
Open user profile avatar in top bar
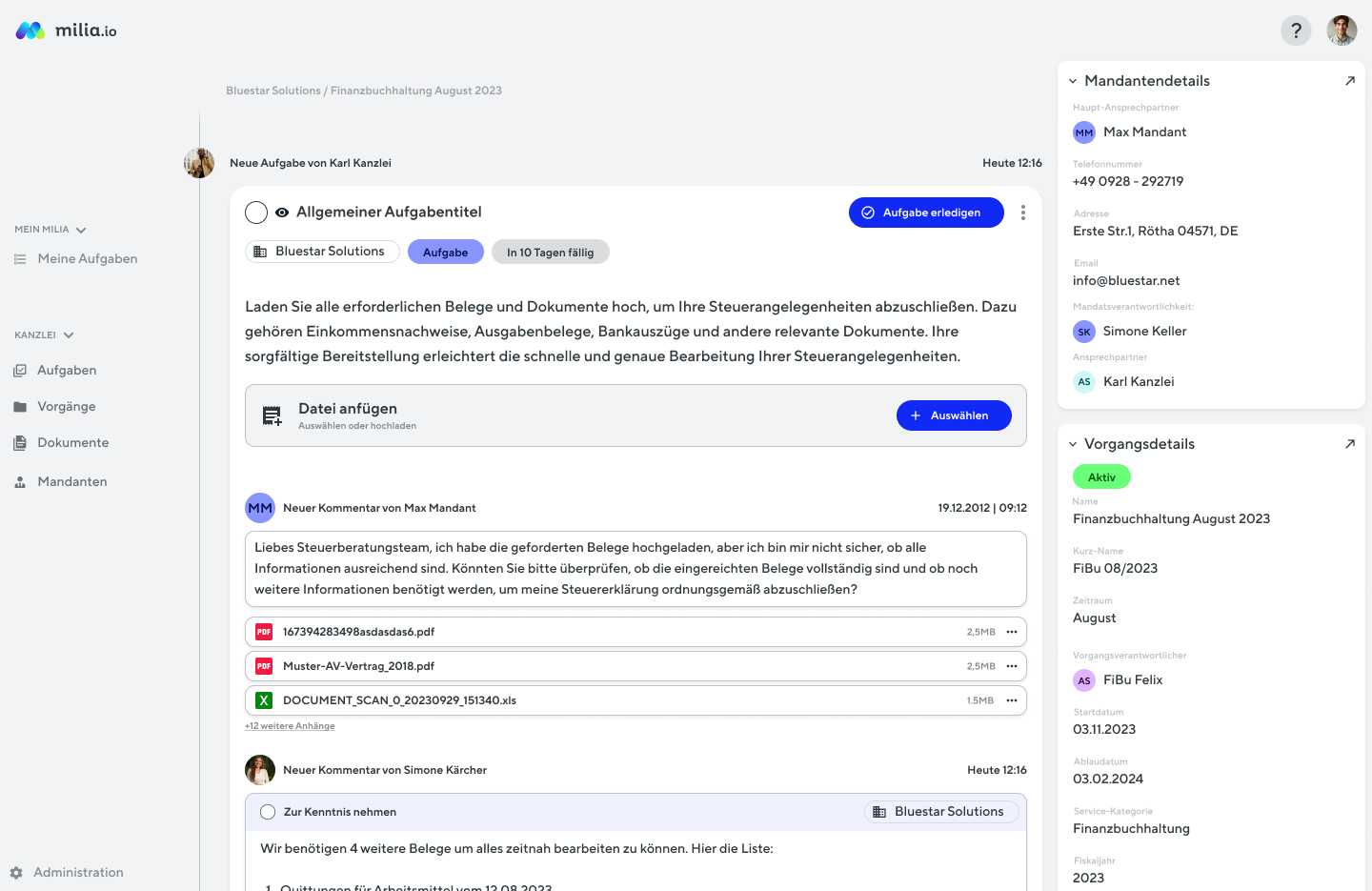coord(1342,30)
